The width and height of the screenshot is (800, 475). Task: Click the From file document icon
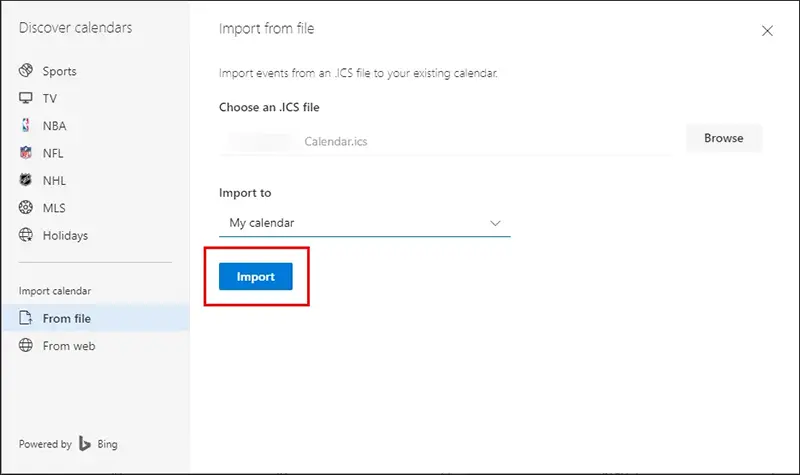point(26,318)
